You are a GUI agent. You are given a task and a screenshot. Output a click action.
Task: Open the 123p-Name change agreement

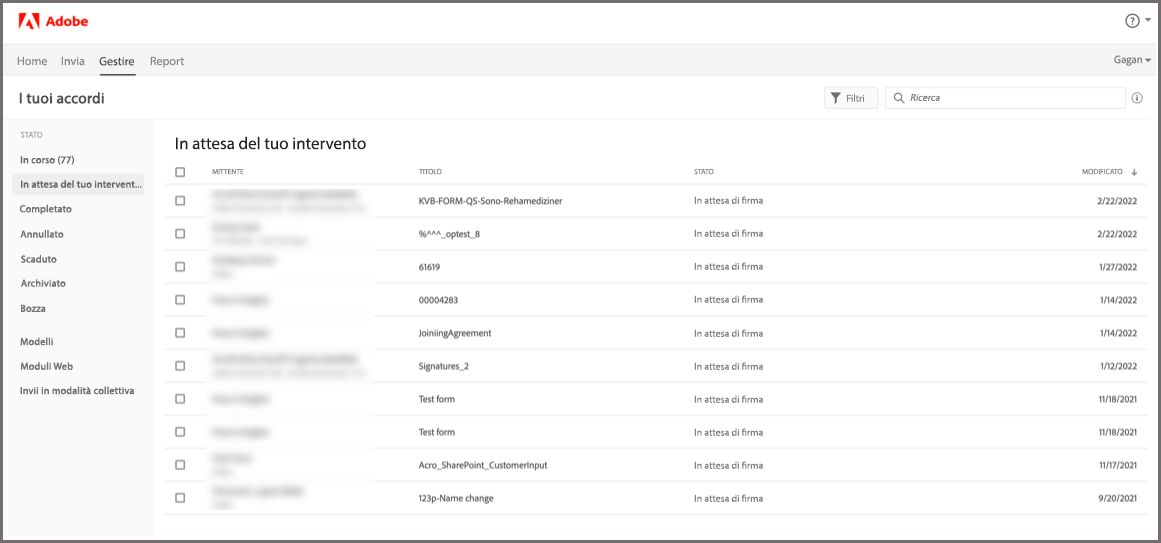[x=456, y=499]
